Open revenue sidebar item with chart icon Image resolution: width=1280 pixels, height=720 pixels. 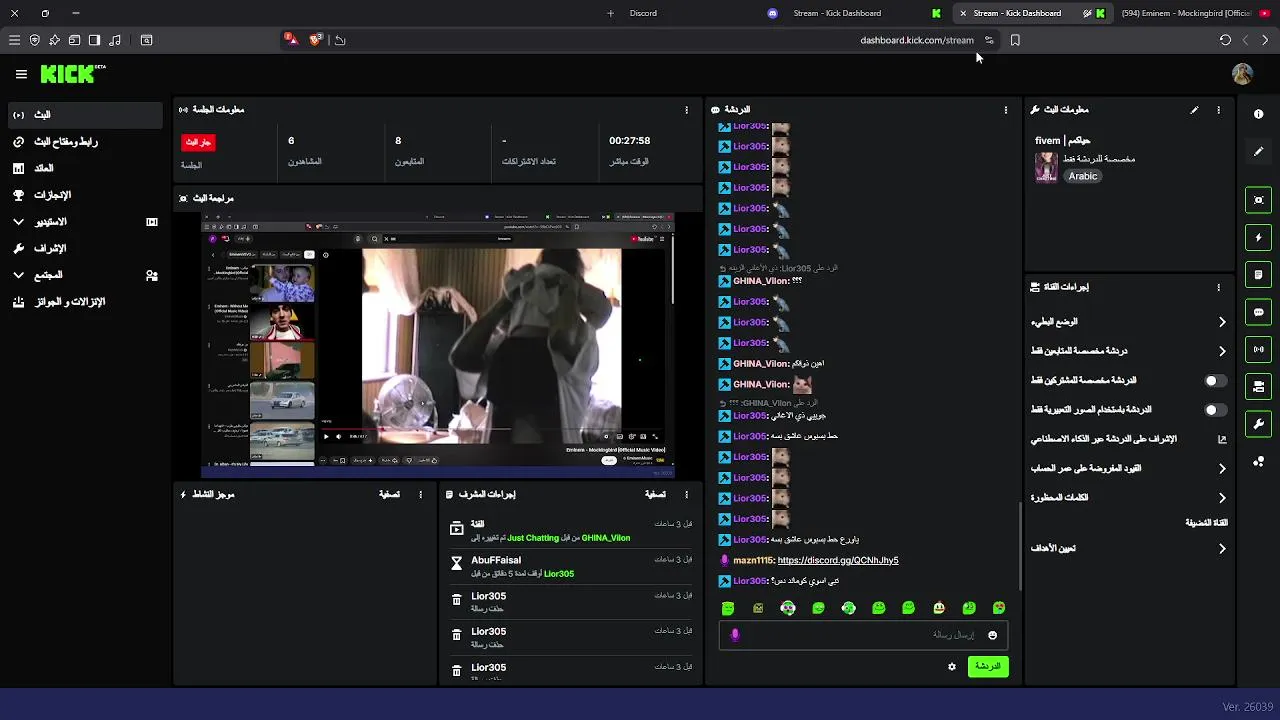[x=84, y=169]
